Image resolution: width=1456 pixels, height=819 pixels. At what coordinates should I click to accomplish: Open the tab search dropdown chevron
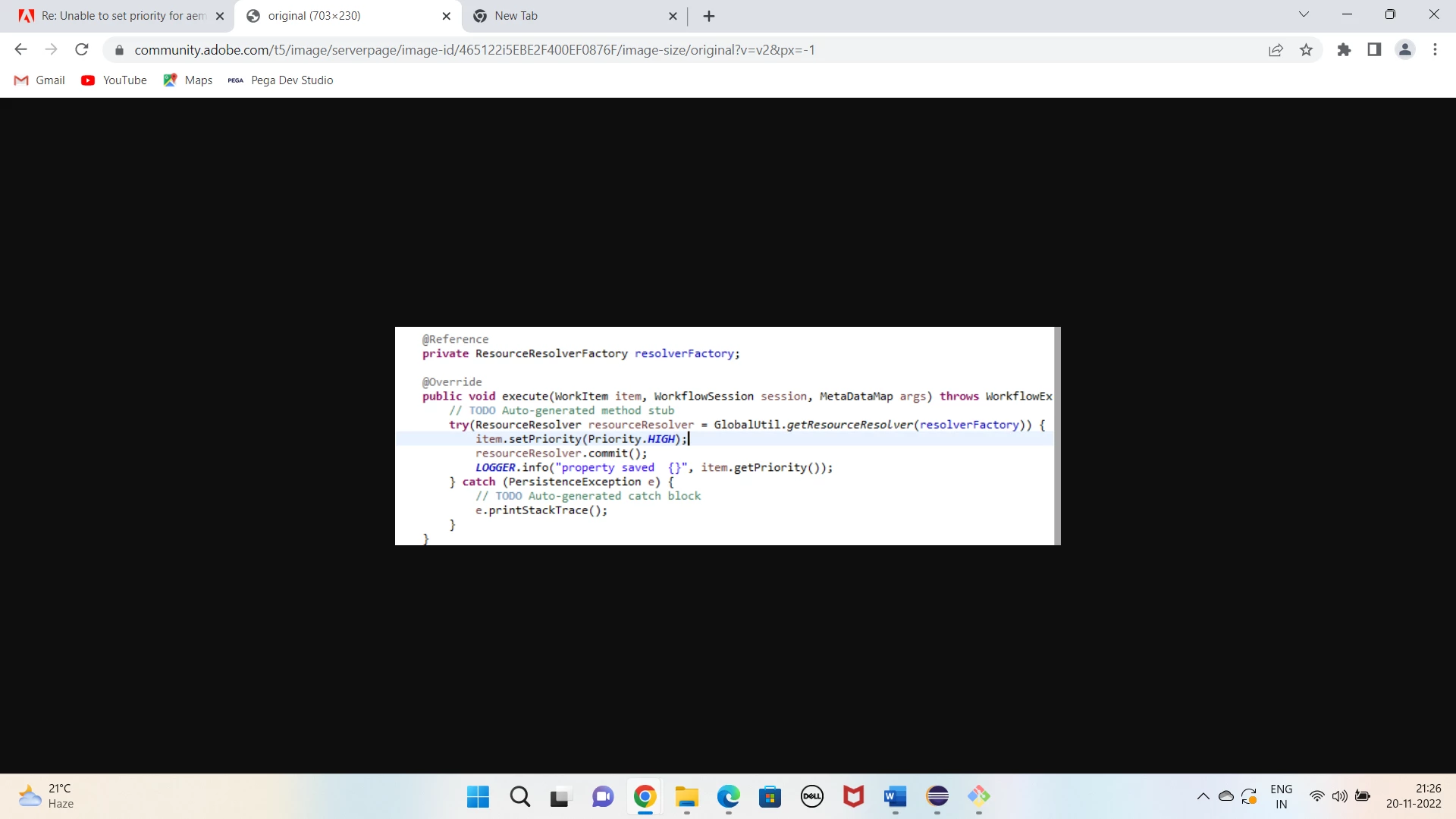[x=1304, y=14]
